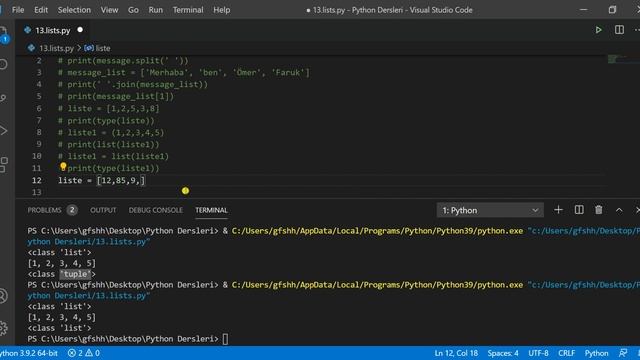Screen dimensions: 640x360
Task: Click 13.lists.py in the breadcrumb
Action: (56, 48)
